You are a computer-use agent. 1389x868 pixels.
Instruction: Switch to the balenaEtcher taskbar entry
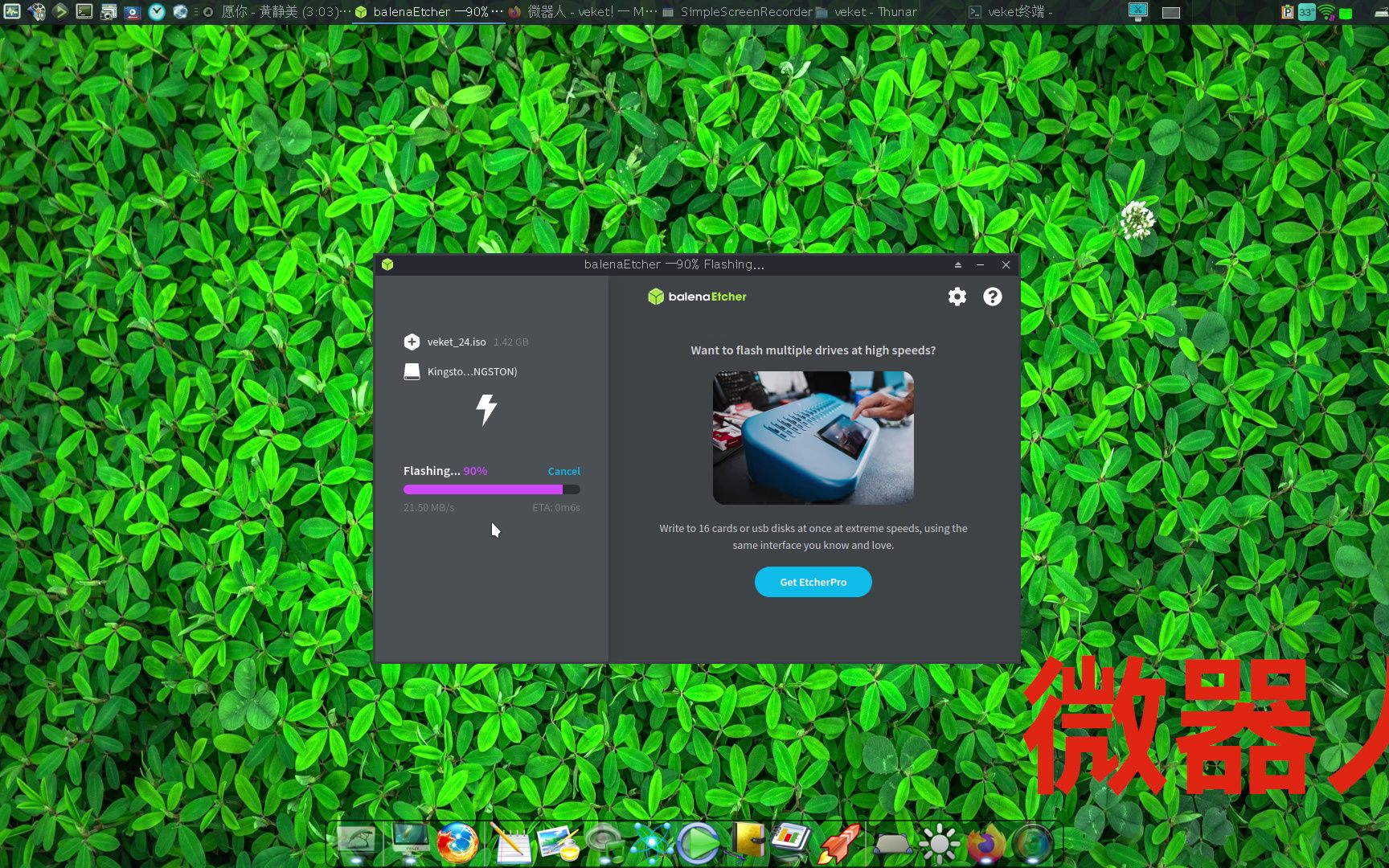[429, 12]
